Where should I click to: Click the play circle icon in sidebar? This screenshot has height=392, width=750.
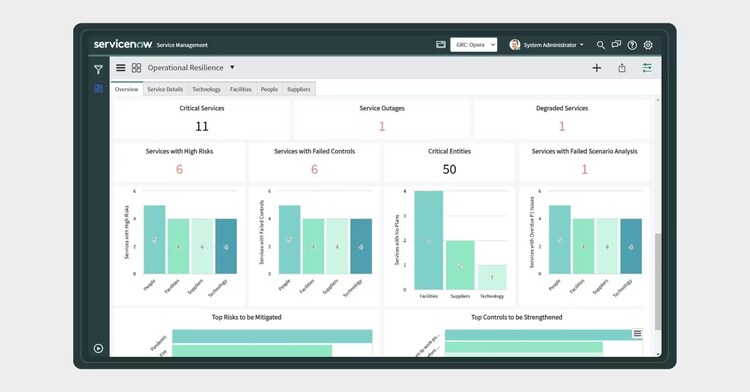pyautogui.click(x=98, y=348)
